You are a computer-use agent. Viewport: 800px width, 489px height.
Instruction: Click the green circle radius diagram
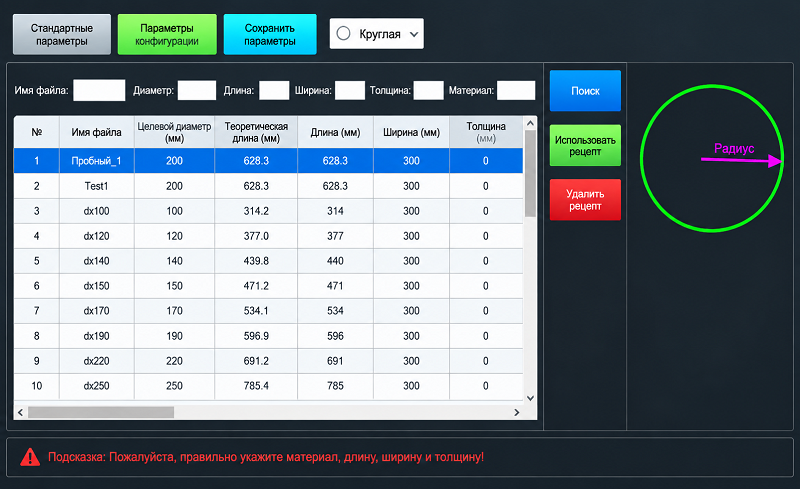tap(712, 158)
